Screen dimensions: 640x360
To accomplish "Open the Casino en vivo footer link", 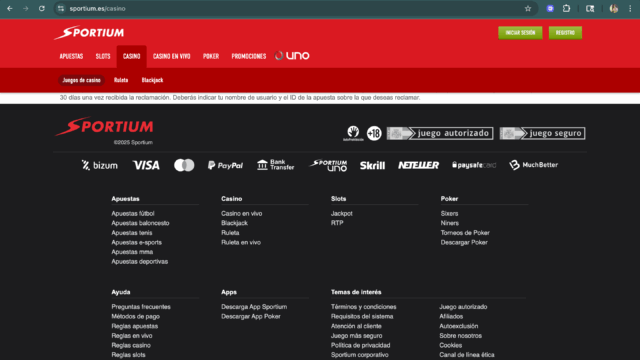I will 242,213.
